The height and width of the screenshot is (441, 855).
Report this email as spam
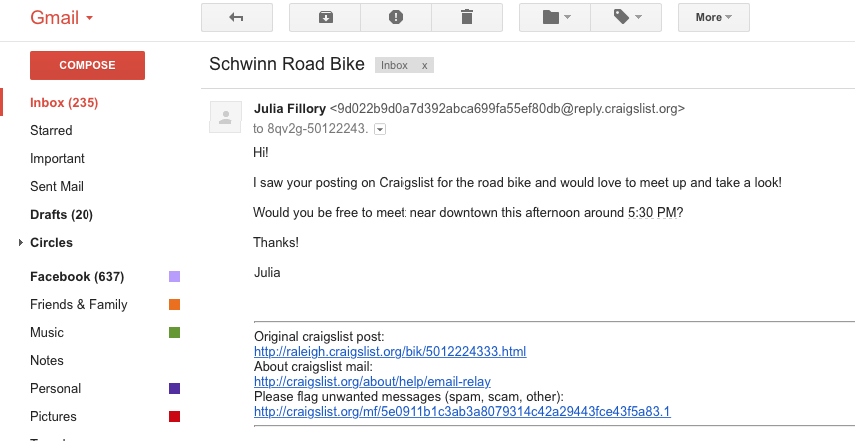tap(395, 17)
